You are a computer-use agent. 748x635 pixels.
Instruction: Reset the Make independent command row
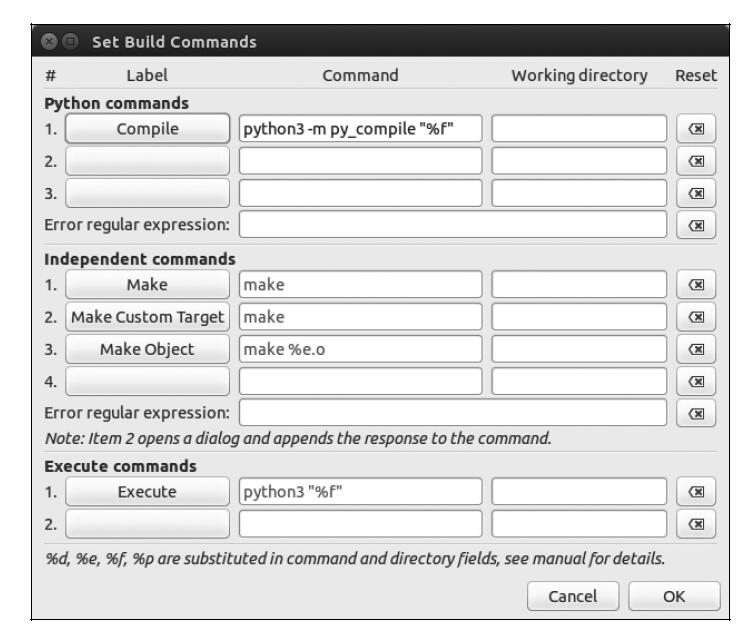point(696,285)
